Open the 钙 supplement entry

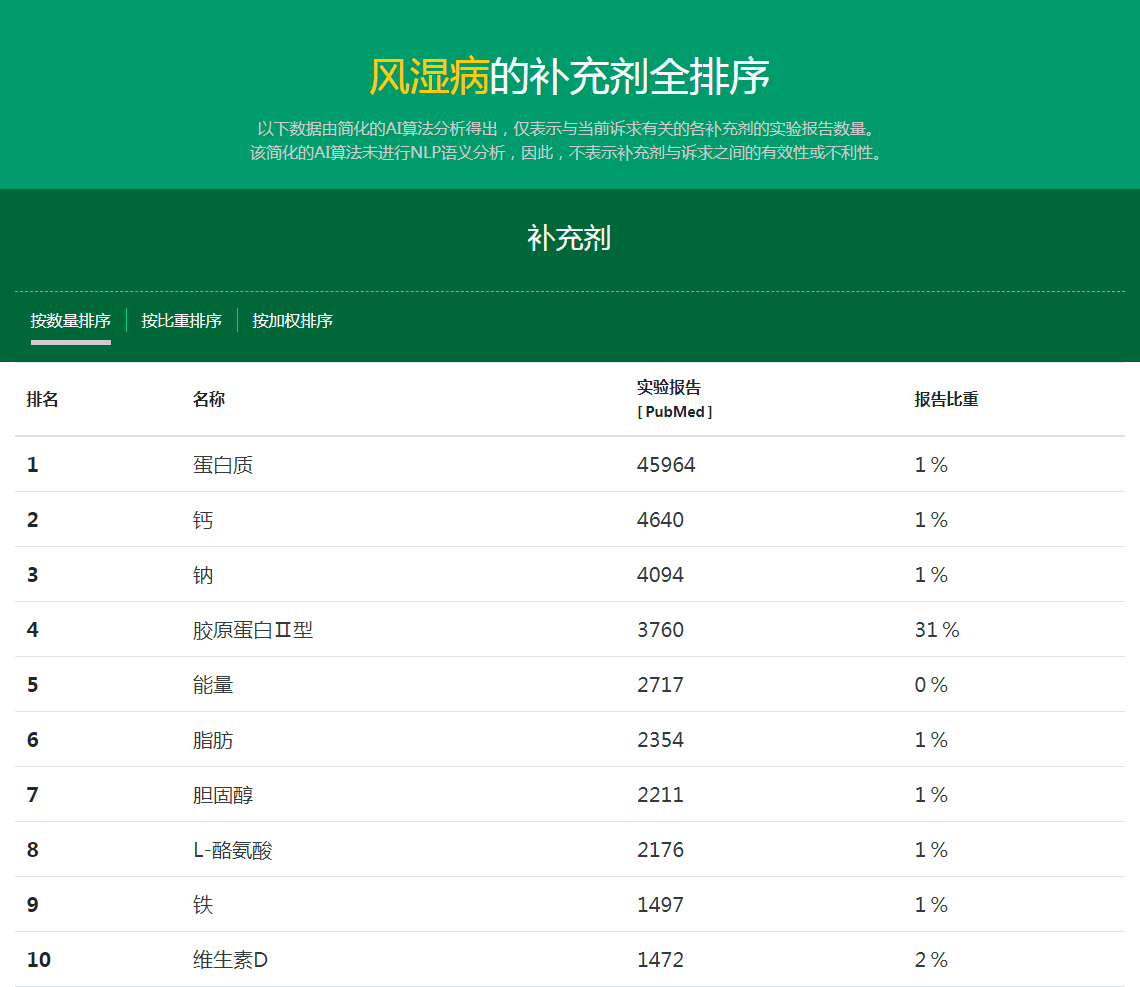click(x=203, y=520)
